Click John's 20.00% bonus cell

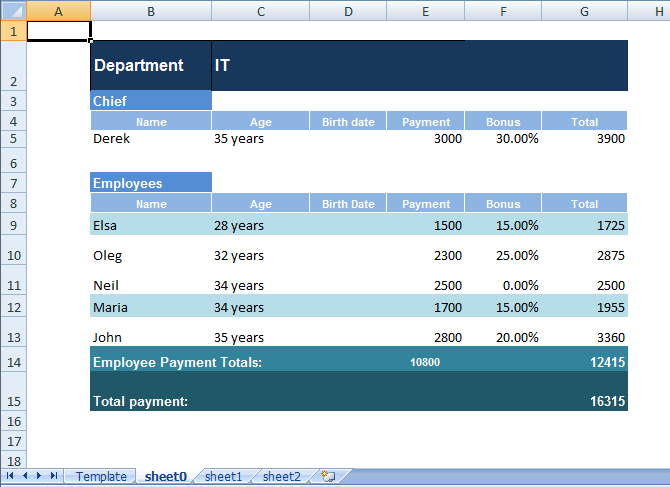coord(503,332)
